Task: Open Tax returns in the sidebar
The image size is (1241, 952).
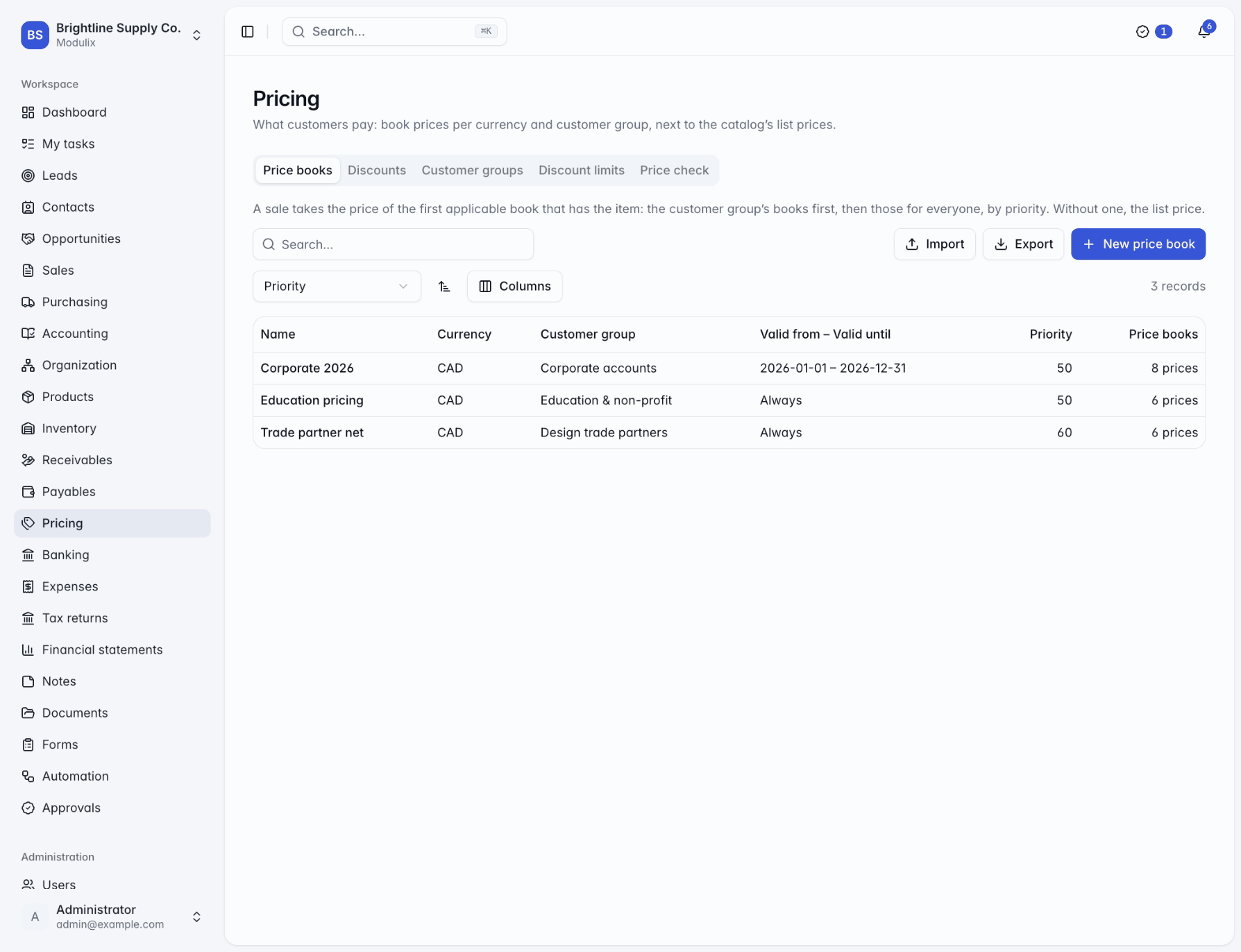Action: (x=112, y=618)
